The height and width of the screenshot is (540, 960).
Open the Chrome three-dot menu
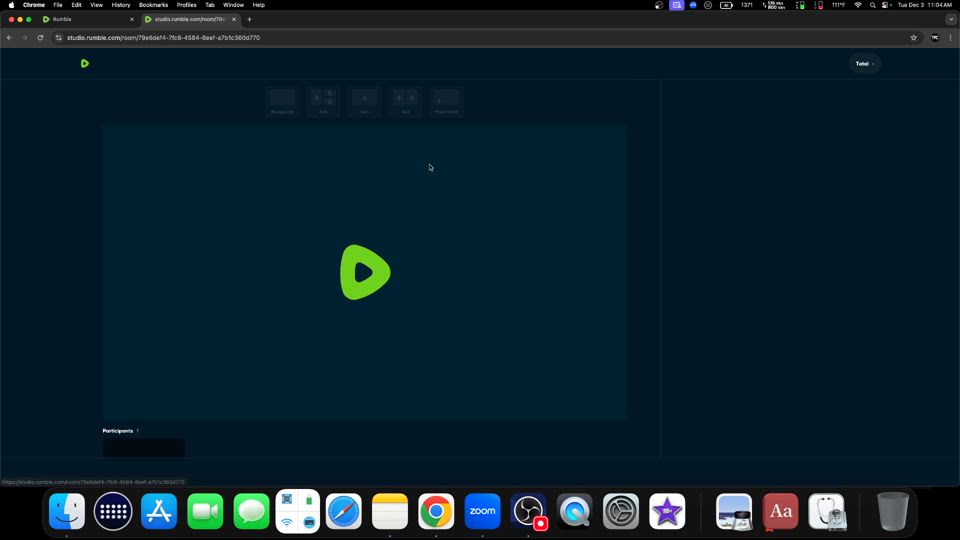pos(950,37)
